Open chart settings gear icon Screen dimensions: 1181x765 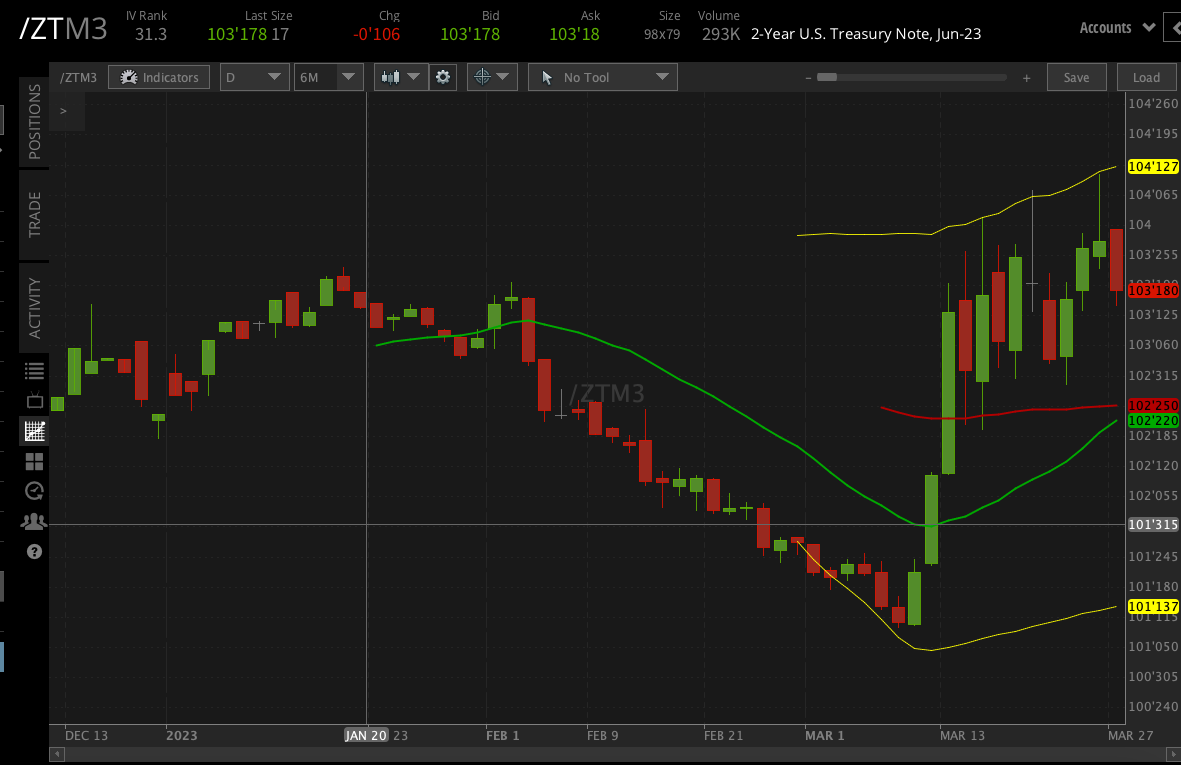point(443,78)
